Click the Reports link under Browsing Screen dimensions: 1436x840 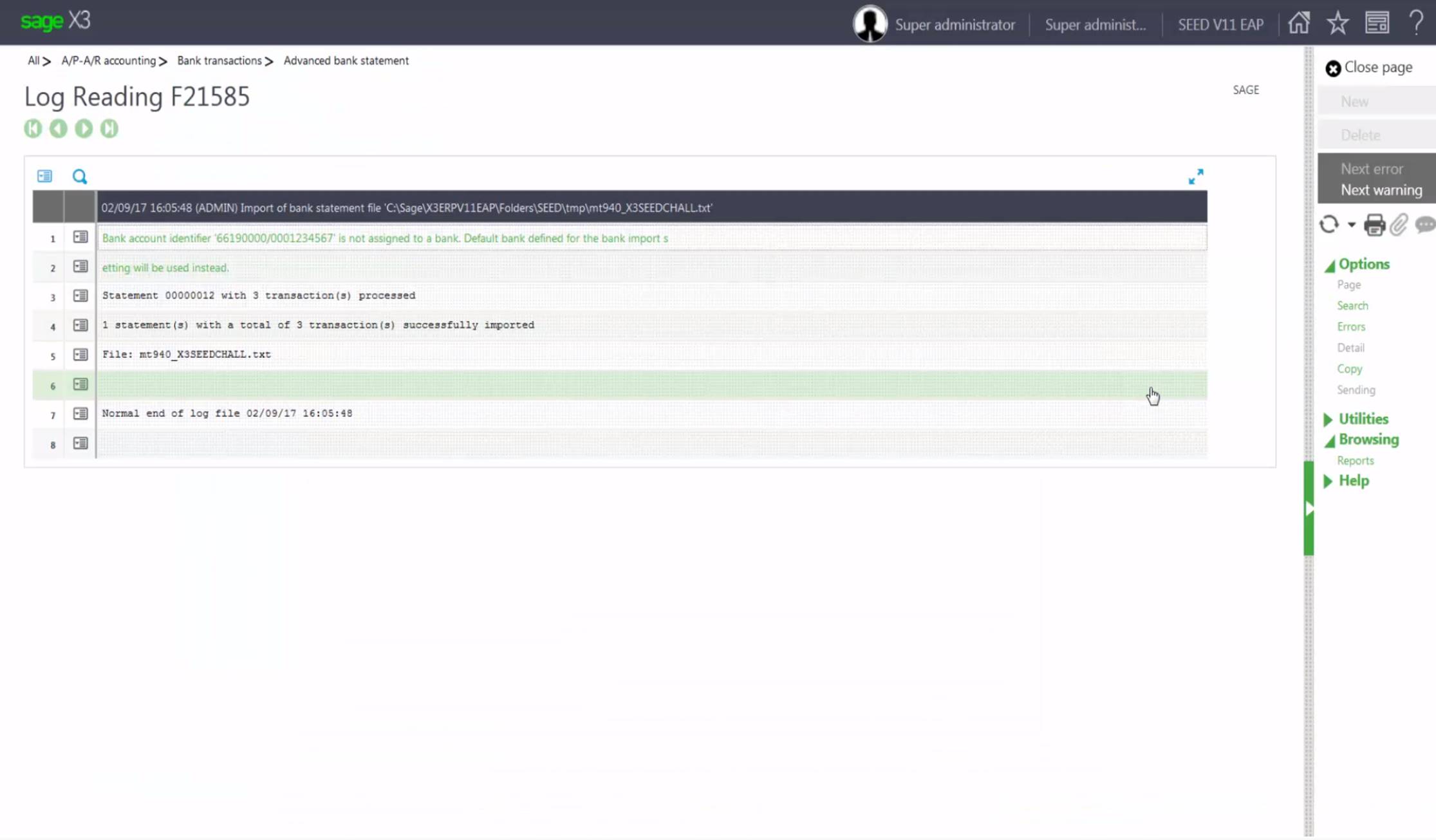(x=1356, y=460)
